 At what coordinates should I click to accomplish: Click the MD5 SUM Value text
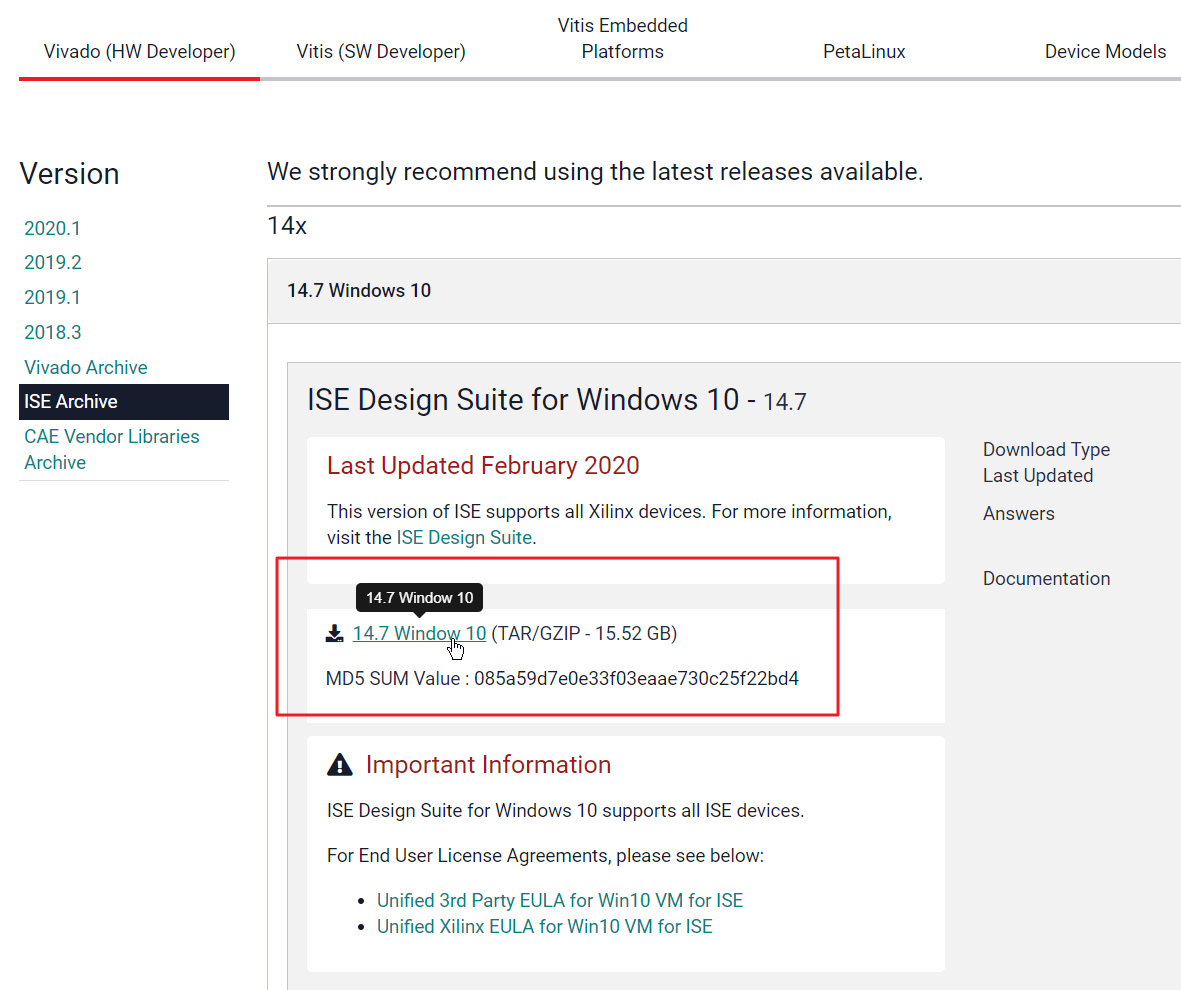pyautogui.click(x=562, y=678)
